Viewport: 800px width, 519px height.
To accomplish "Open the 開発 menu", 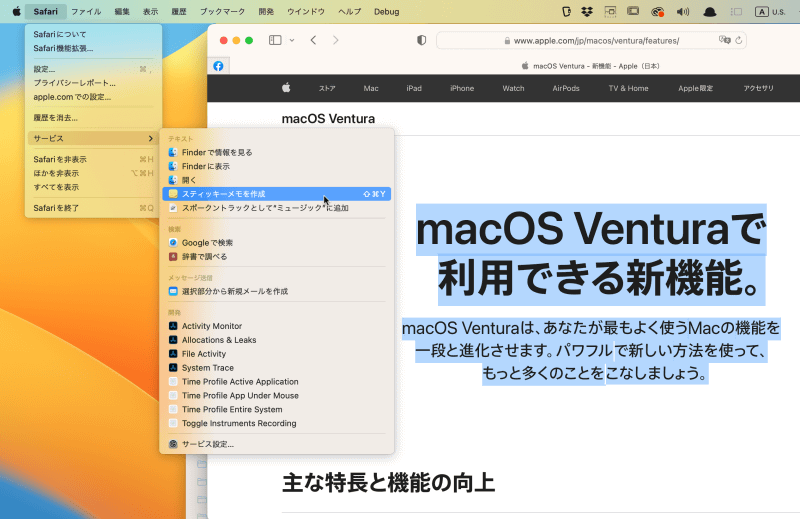I will click(x=266, y=11).
